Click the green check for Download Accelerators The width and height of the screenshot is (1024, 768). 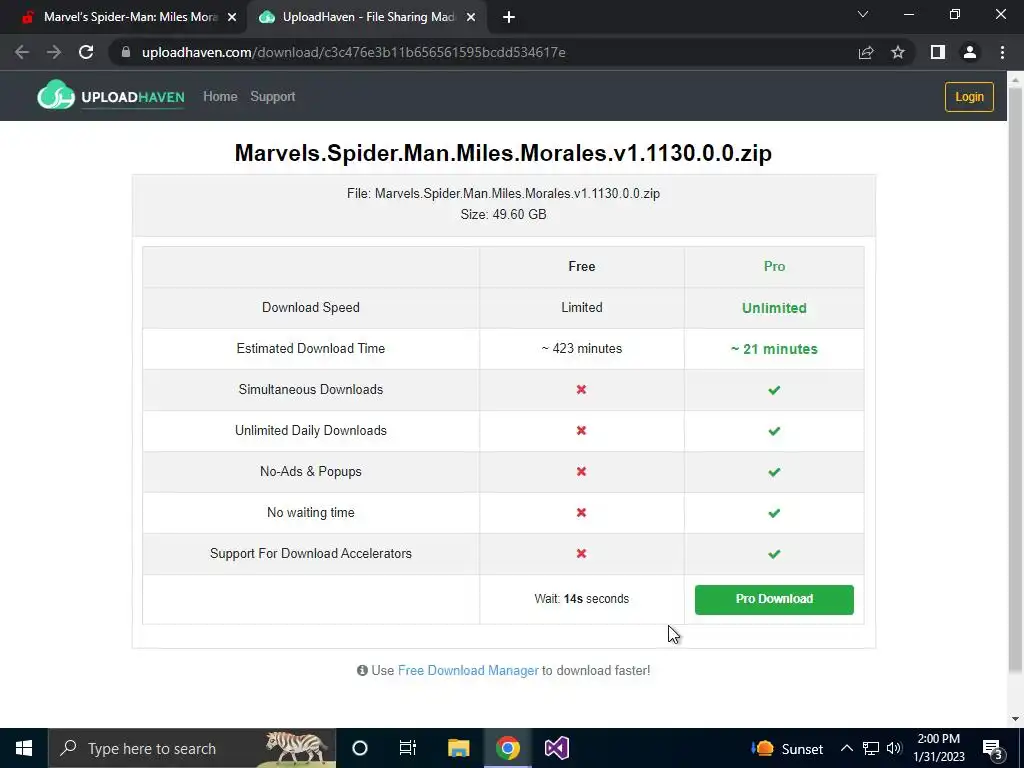point(774,554)
